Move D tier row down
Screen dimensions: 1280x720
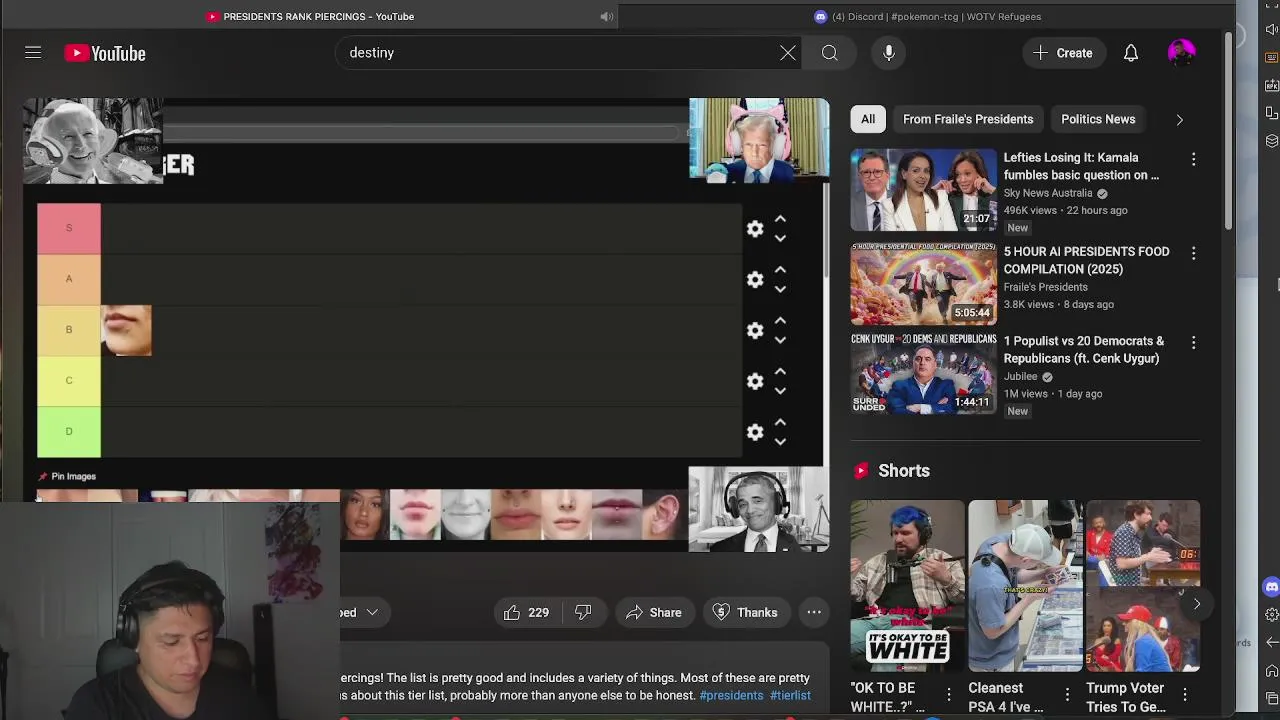pos(780,441)
